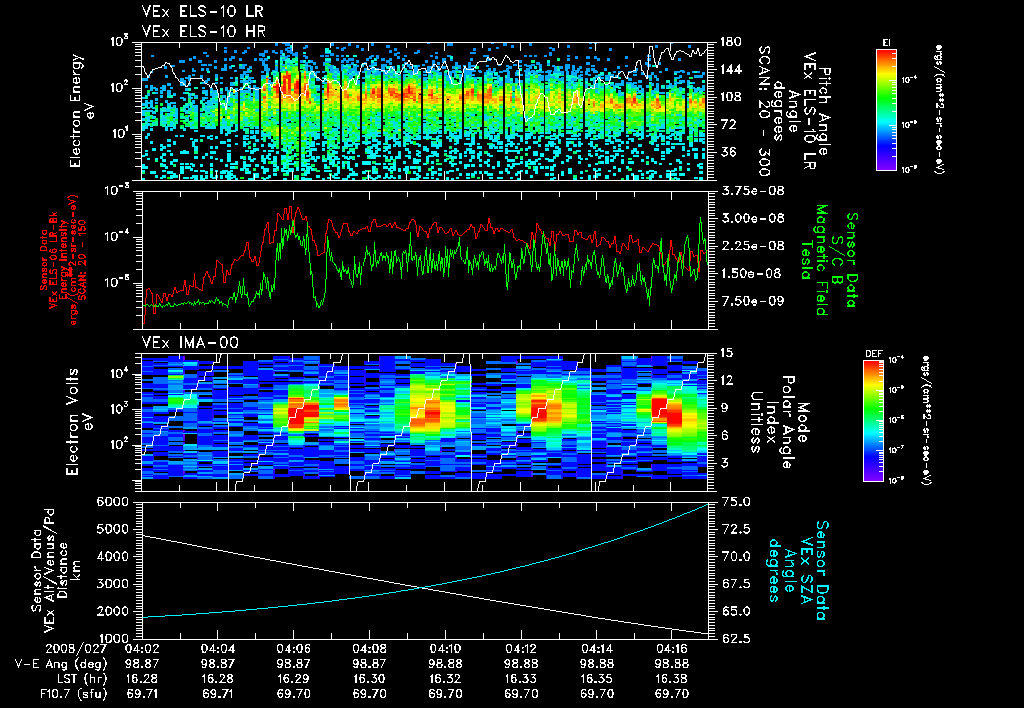Image resolution: width=1024 pixels, height=708 pixels.
Task: Click magnetic field tick '3.75e-08'
Action: tap(752, 191)
